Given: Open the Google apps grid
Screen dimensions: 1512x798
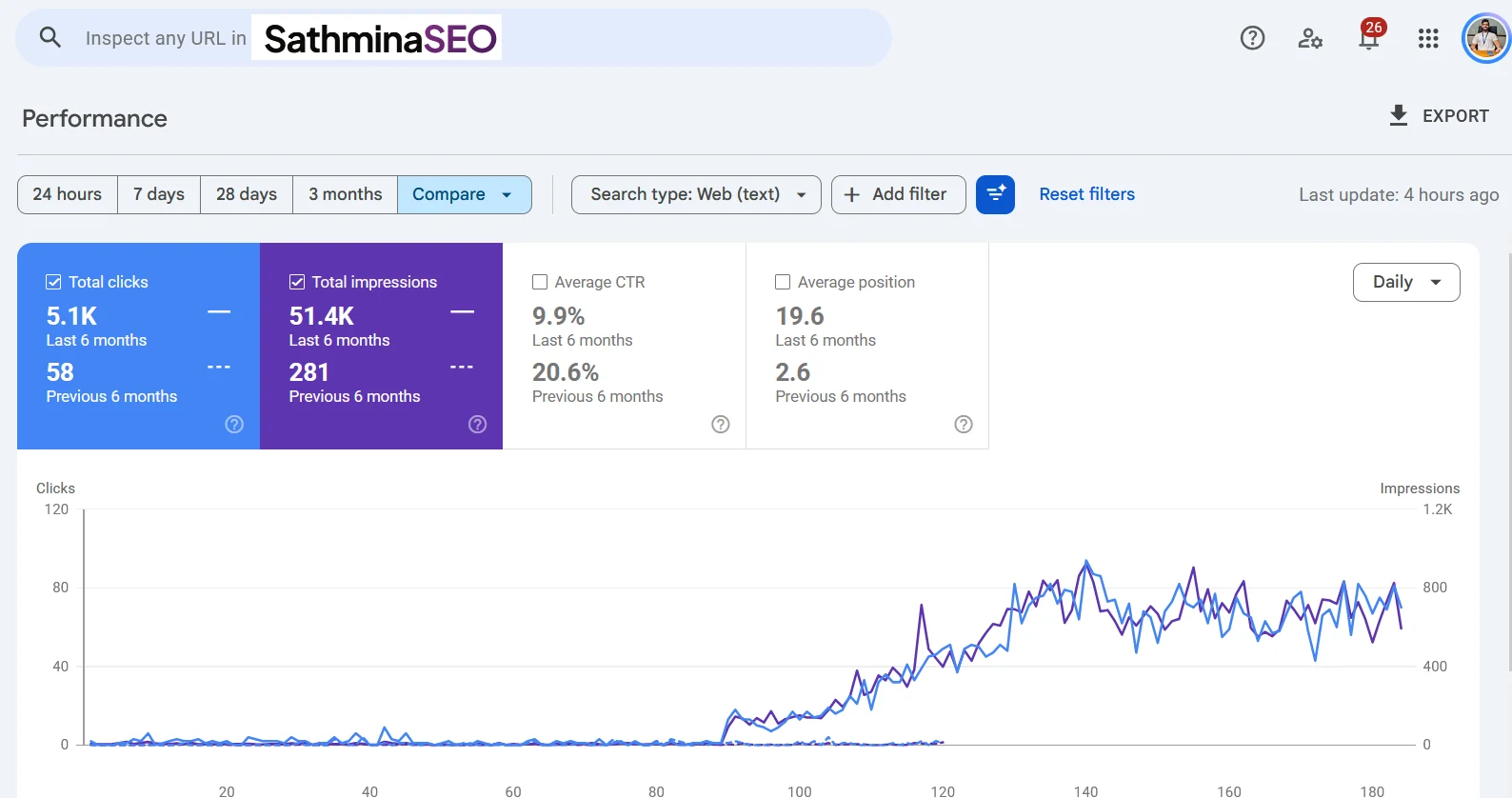Looking at the screenshot, I should point(1428,38).
